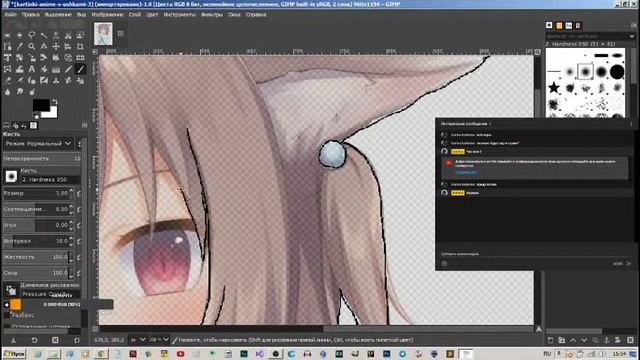Create a new layer in layers panel

tap(550, 340)
